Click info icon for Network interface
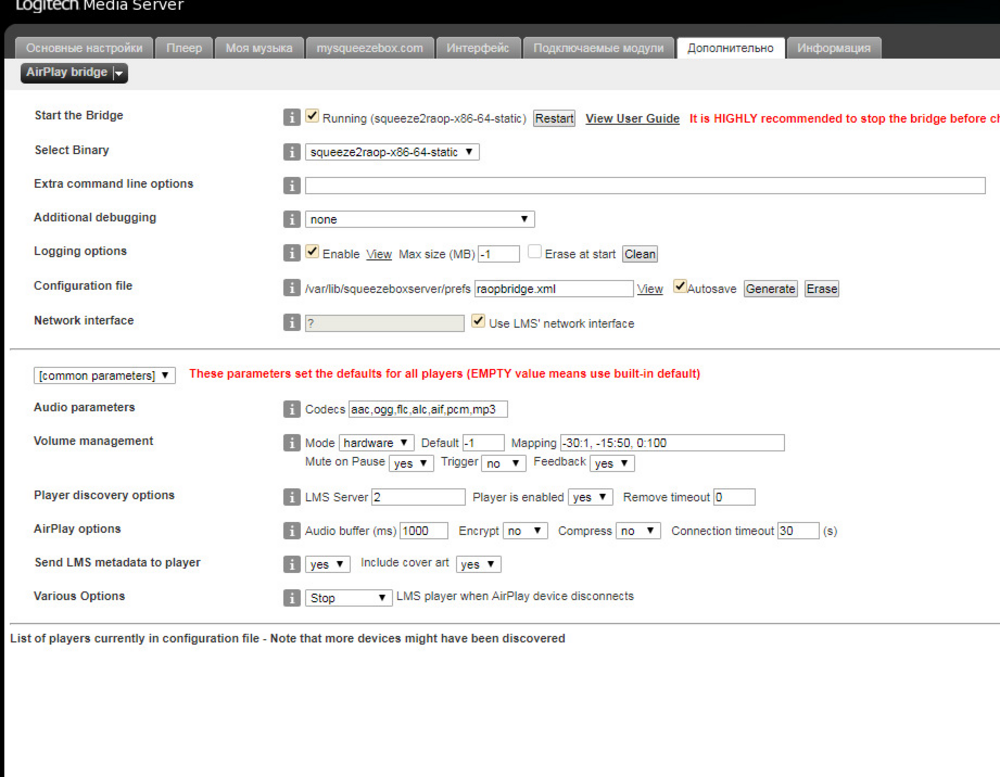Screen dimensions: 1000x777 click(x=291, y=323)
